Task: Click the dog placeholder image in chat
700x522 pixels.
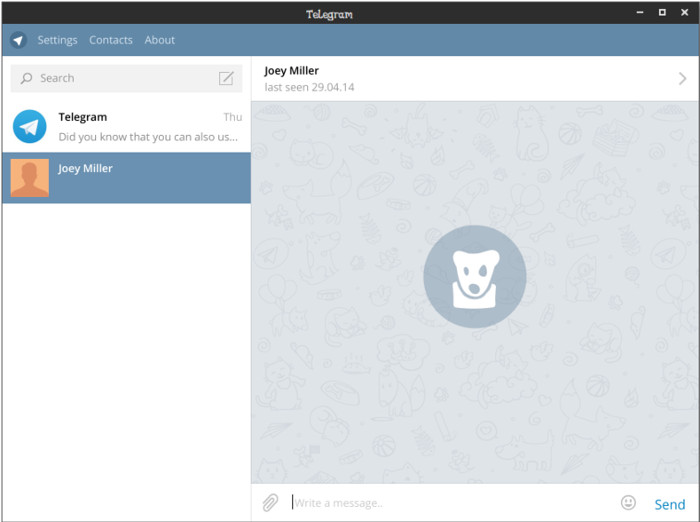Action: [x=475, y=276]
